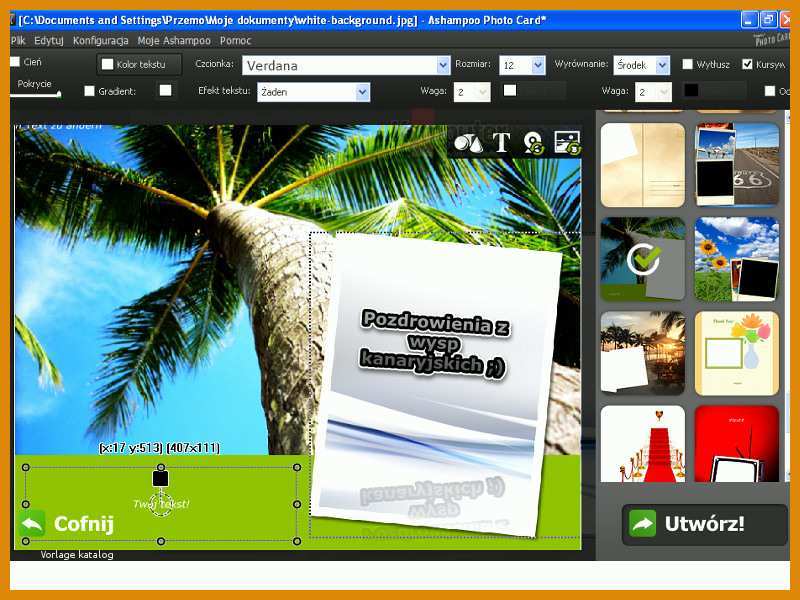This screenshot has height=600, width=800.
Task: Select the shapes tool icon above canvas
Action: pos(468,143)
